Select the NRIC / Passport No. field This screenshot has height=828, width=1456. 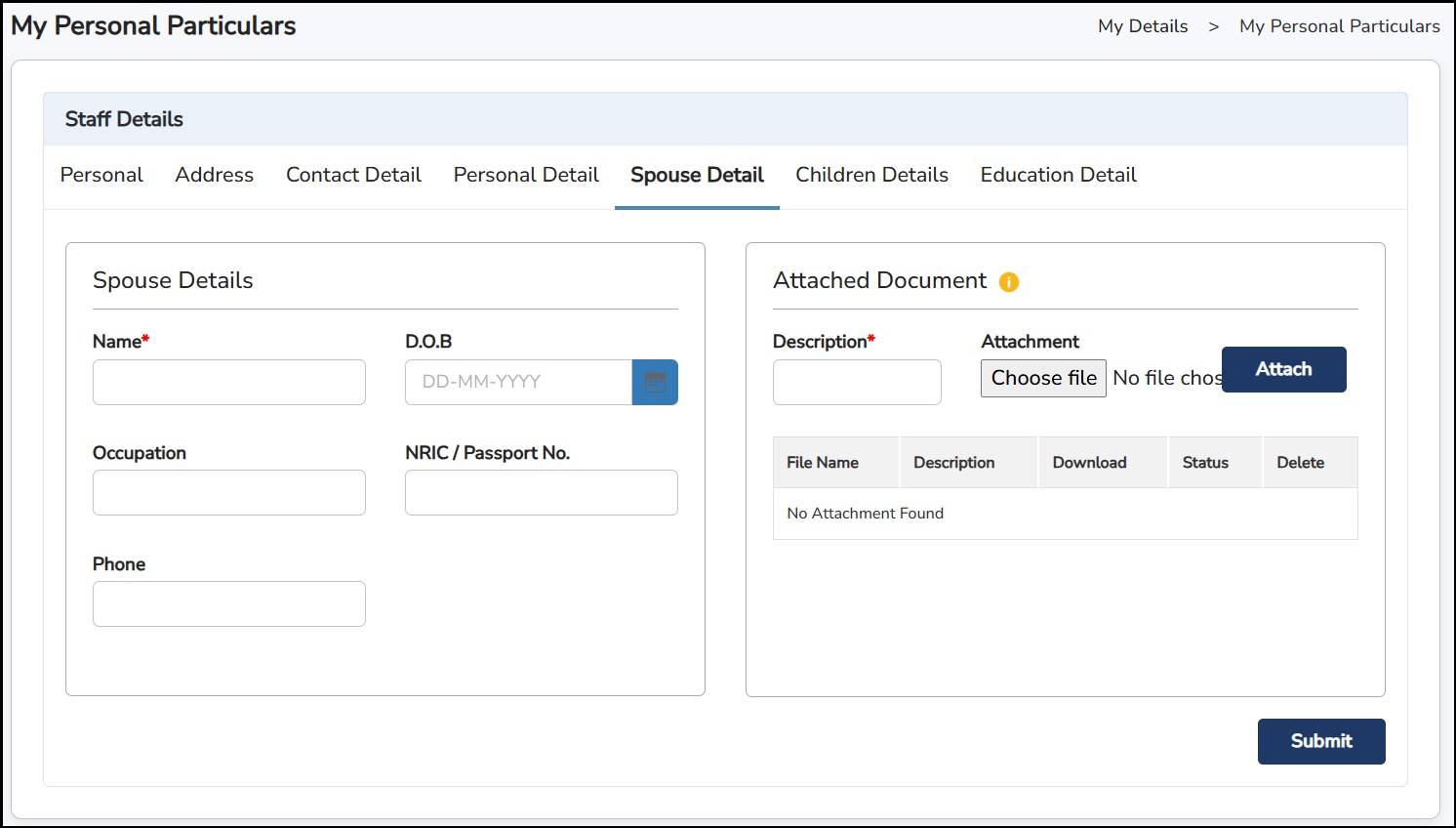pyautogui.click(x=541, y=493)
